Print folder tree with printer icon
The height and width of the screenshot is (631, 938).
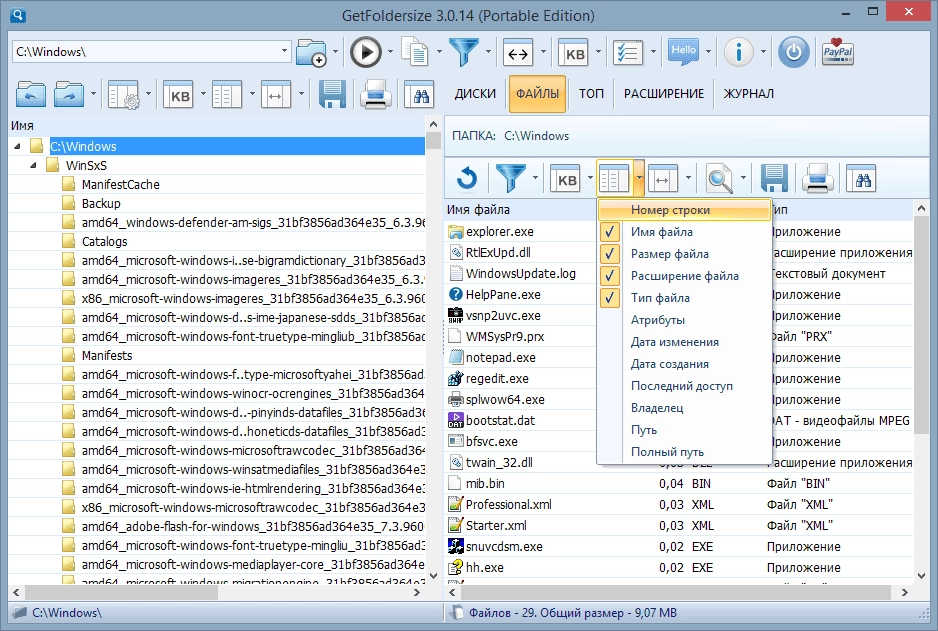[x=375, y=95]
